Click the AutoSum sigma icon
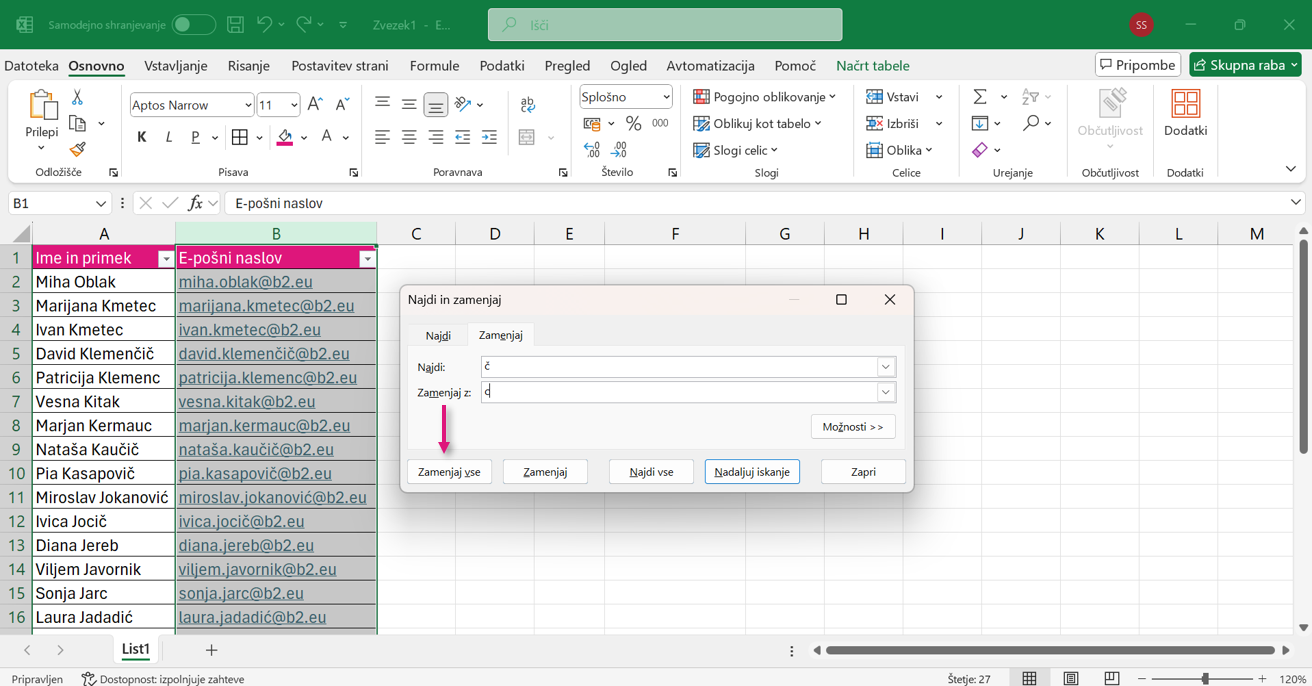The width and height of the screenshot is (1312, 686). click(980, 97)
